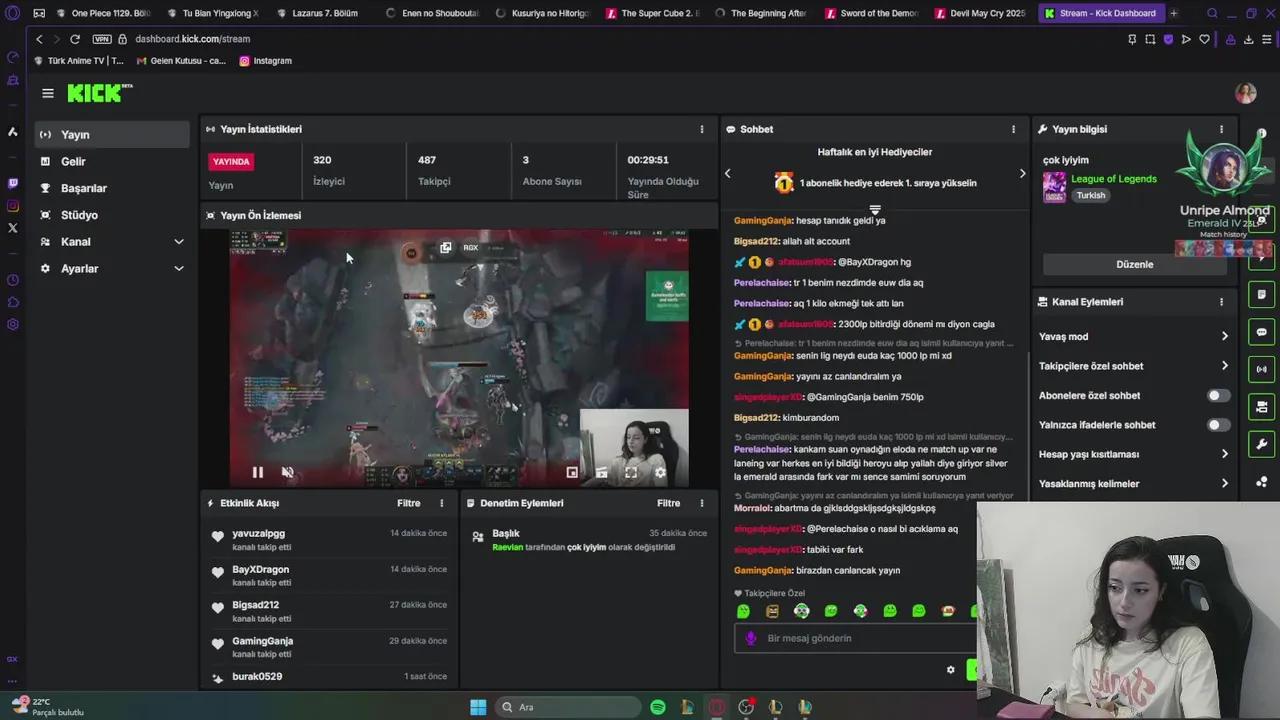Expand Yavaş mod settings chevron
This screenshot has height=720, width=1280.
click(x=1224, y=336)
